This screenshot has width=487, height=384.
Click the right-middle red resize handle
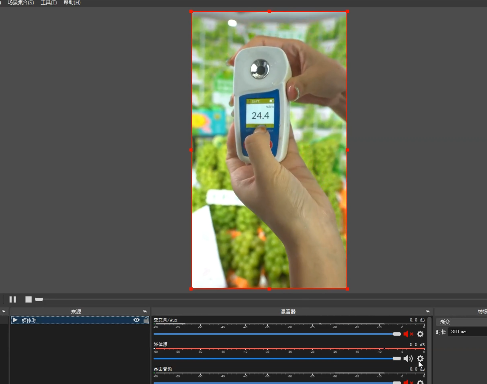(x=347, y=150)
